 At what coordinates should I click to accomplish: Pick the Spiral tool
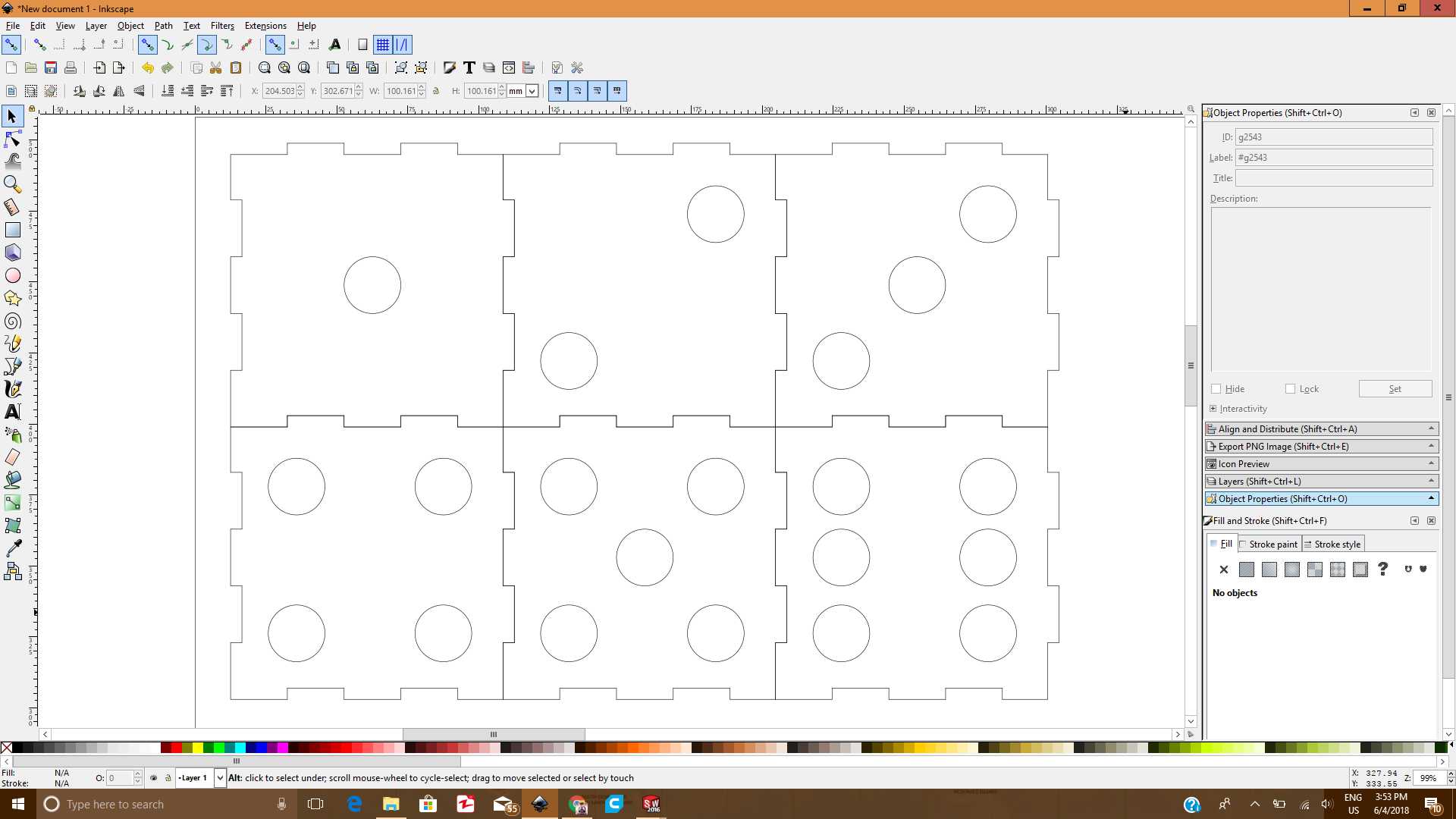13,321
